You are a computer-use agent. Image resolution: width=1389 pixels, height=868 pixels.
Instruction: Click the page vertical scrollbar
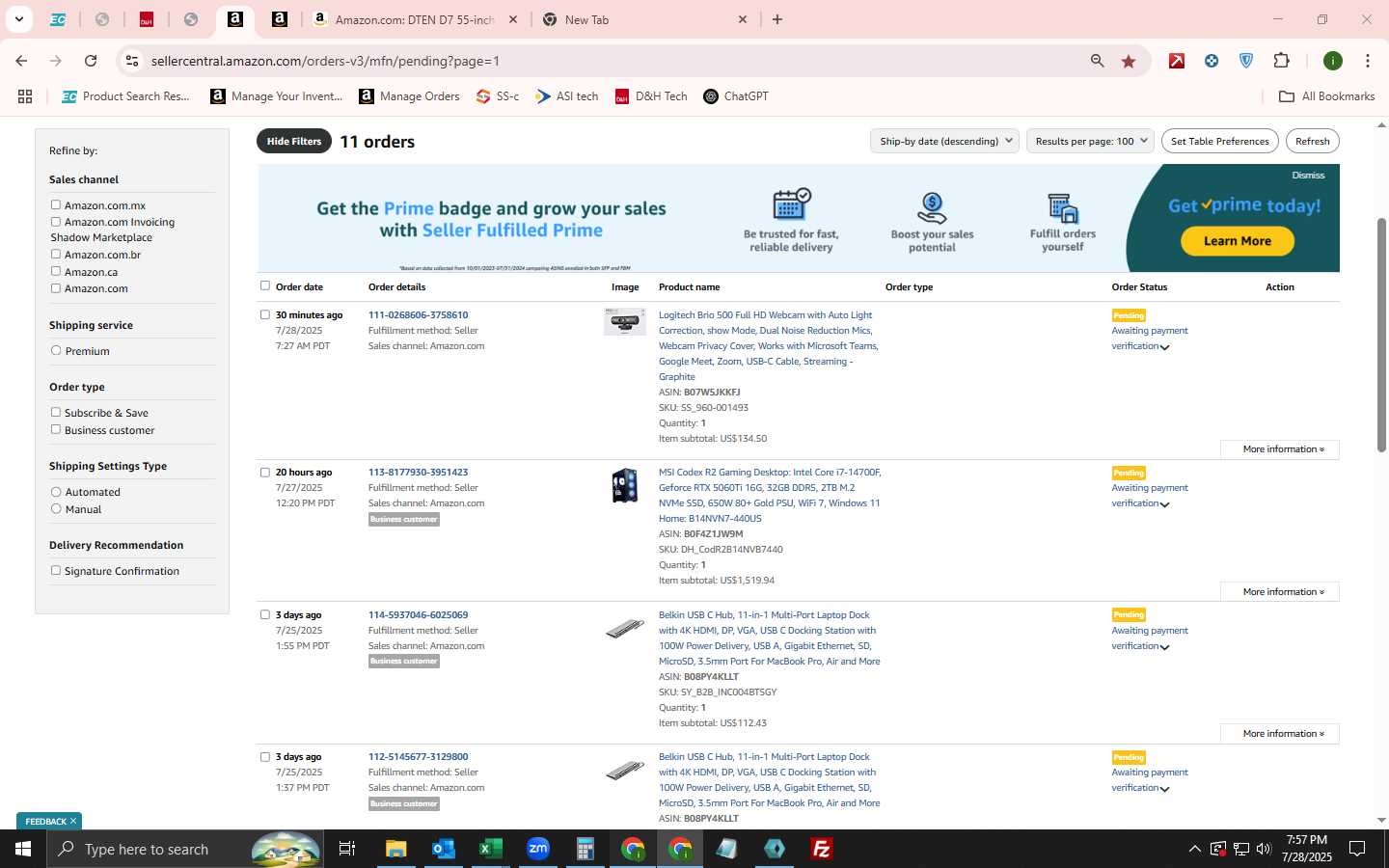(x=1381, y=336)
